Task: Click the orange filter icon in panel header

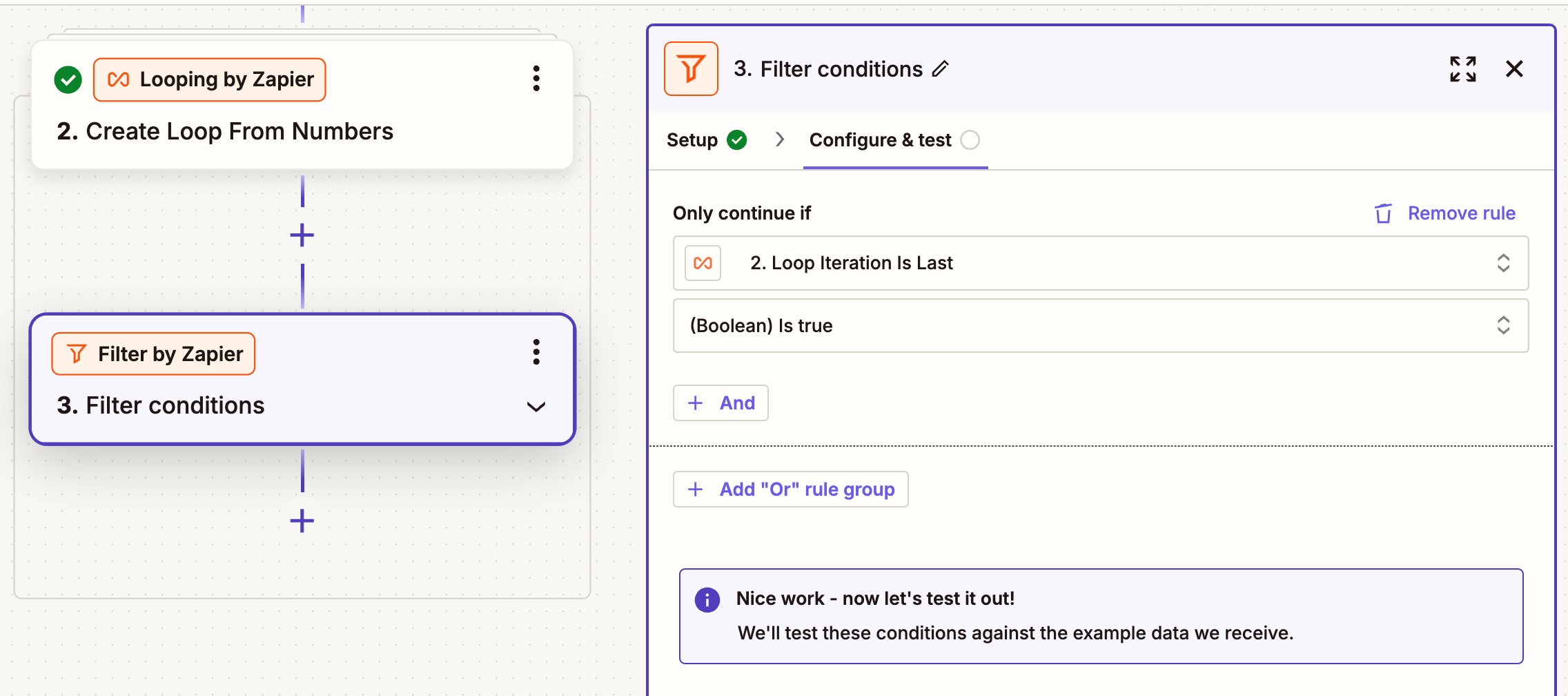Action: 691,69
